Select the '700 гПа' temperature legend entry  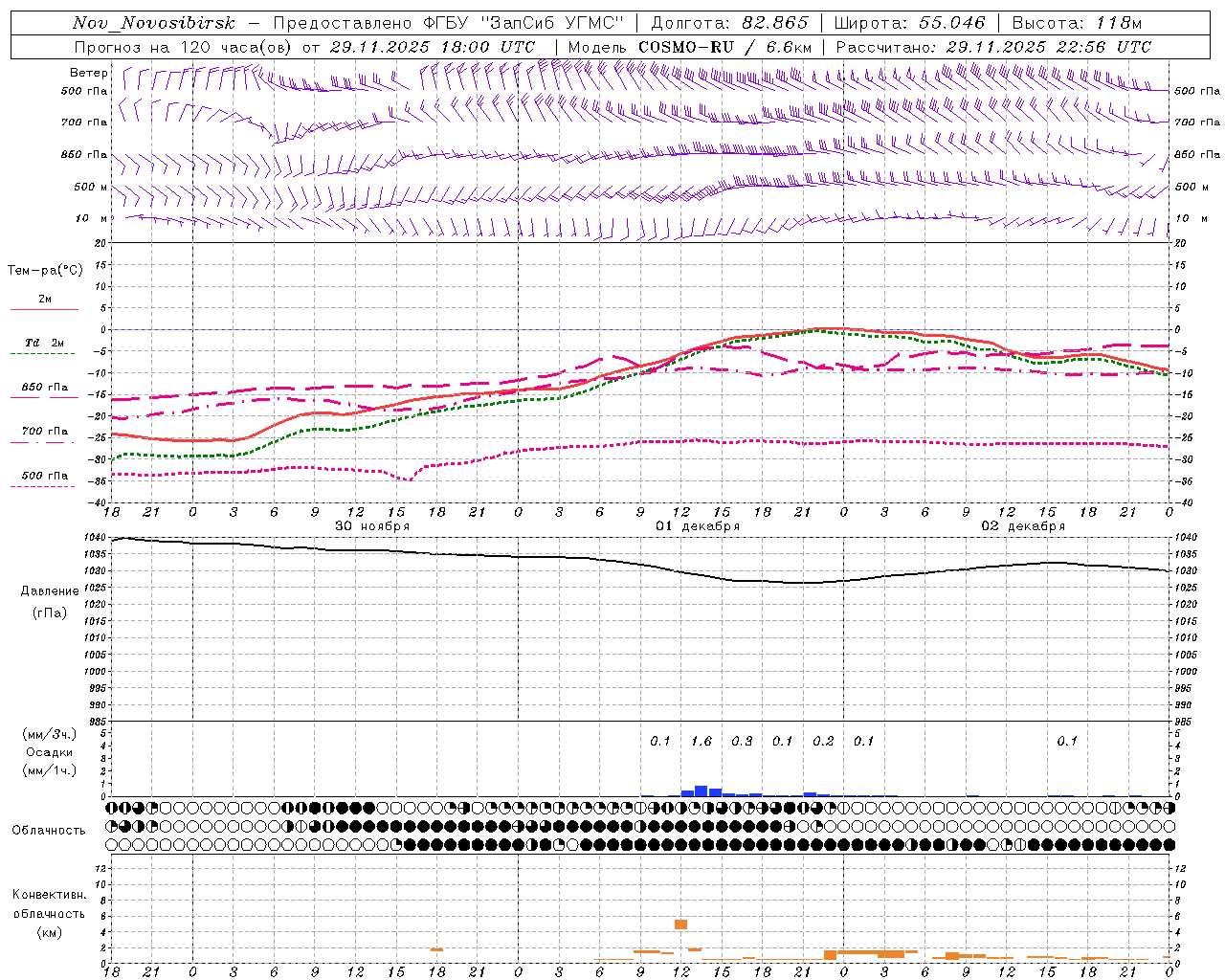(x=45, y=432)
